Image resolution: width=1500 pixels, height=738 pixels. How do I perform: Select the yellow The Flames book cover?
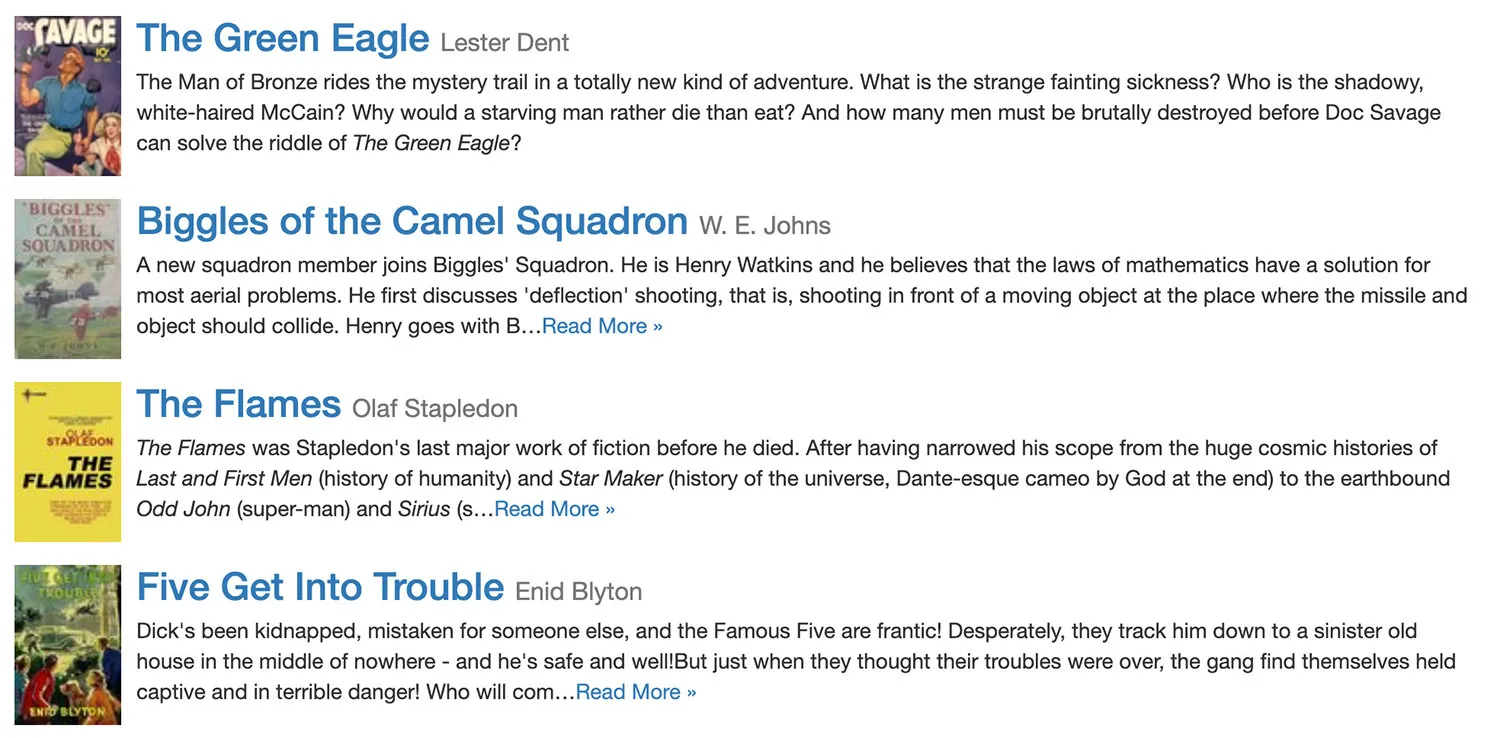tap(68, 462)
